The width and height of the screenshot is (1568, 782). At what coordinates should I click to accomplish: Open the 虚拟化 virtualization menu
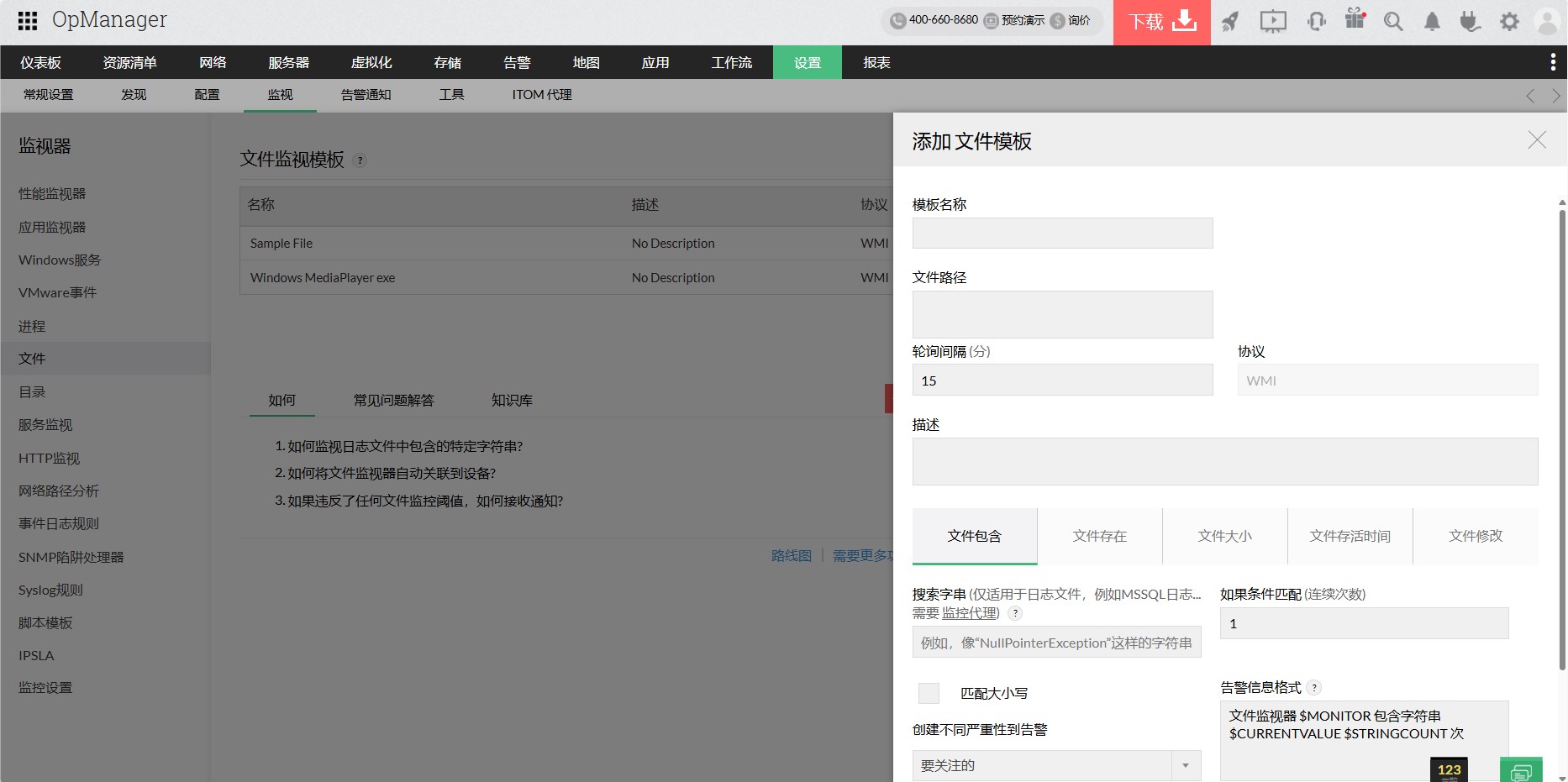(x=371, y=62)
